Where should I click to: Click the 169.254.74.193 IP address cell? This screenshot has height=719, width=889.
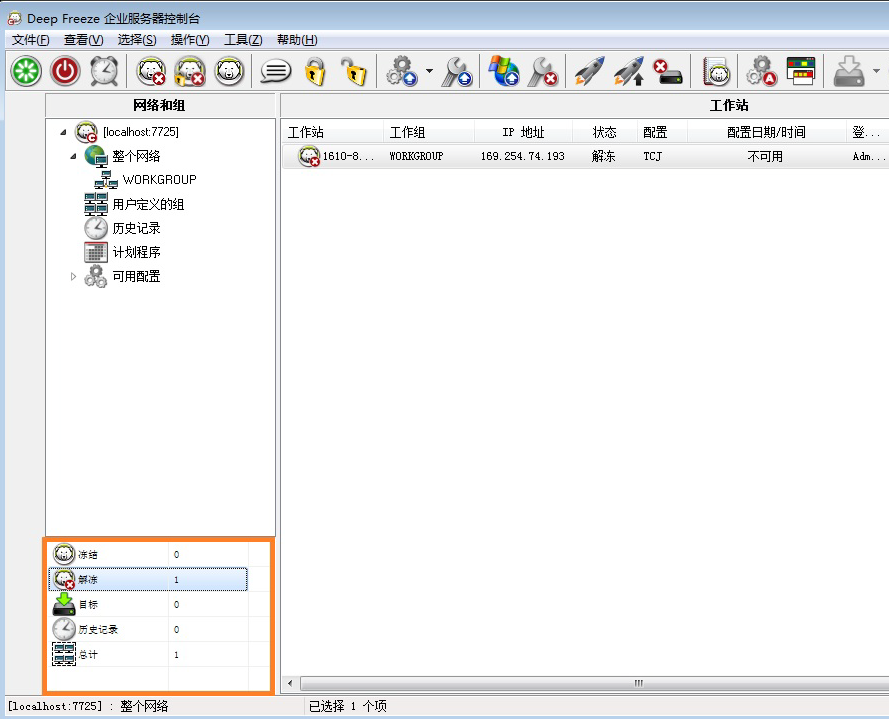[x=522, y=157]
